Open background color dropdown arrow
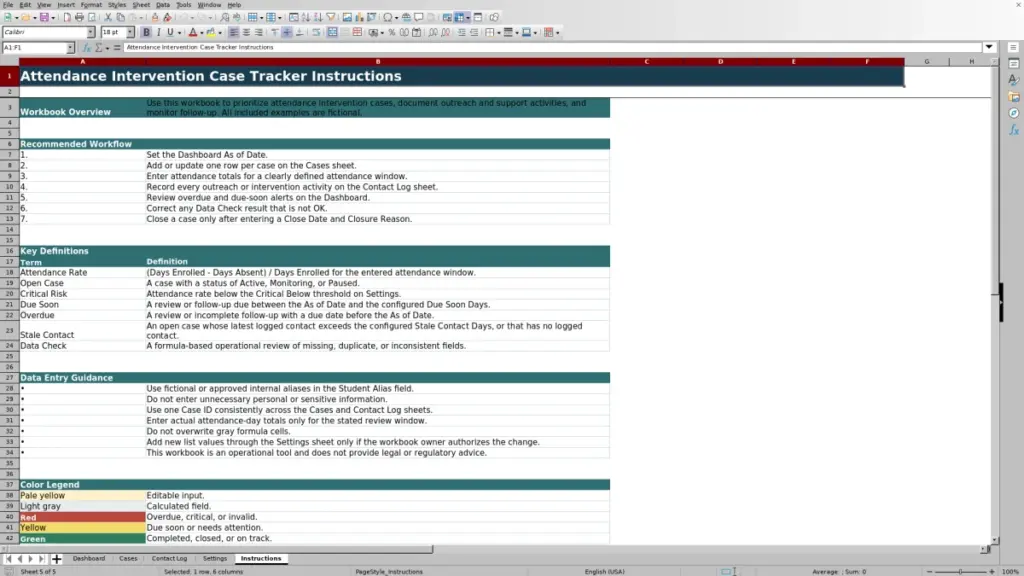1024x576 pixels. coord(220,32)
